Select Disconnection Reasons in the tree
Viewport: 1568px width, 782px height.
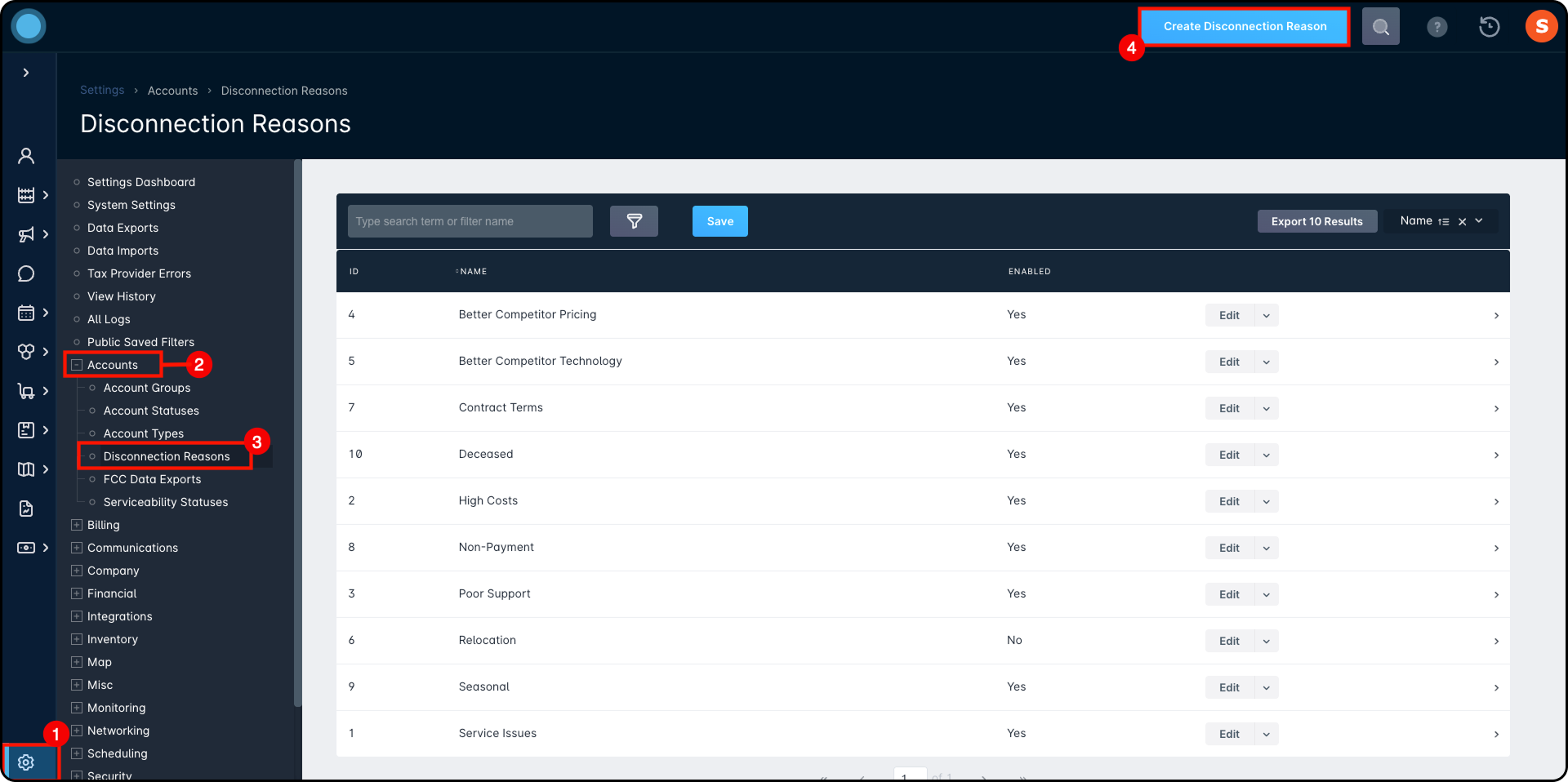167,456
